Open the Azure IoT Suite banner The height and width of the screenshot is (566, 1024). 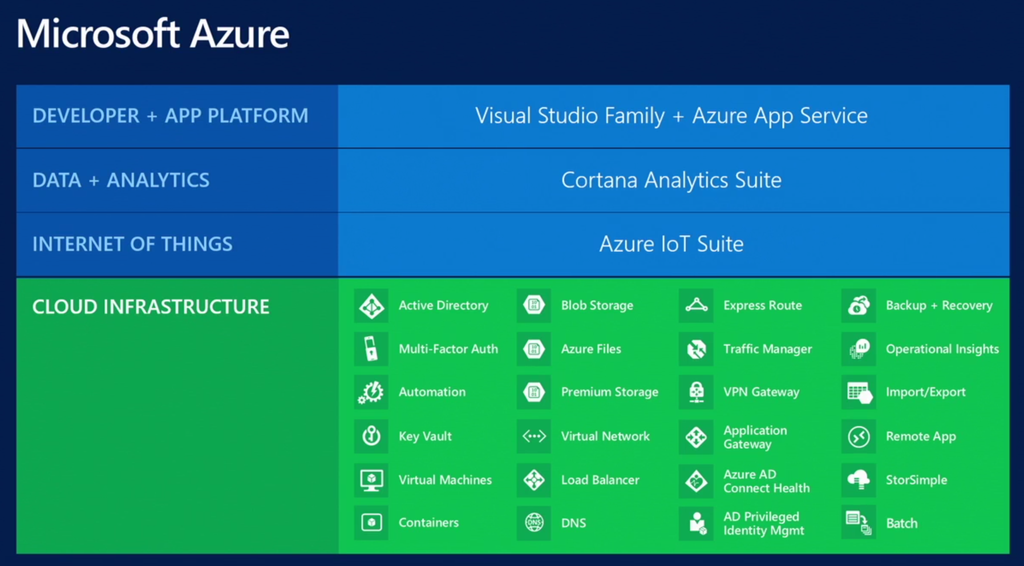click(671, 244)
